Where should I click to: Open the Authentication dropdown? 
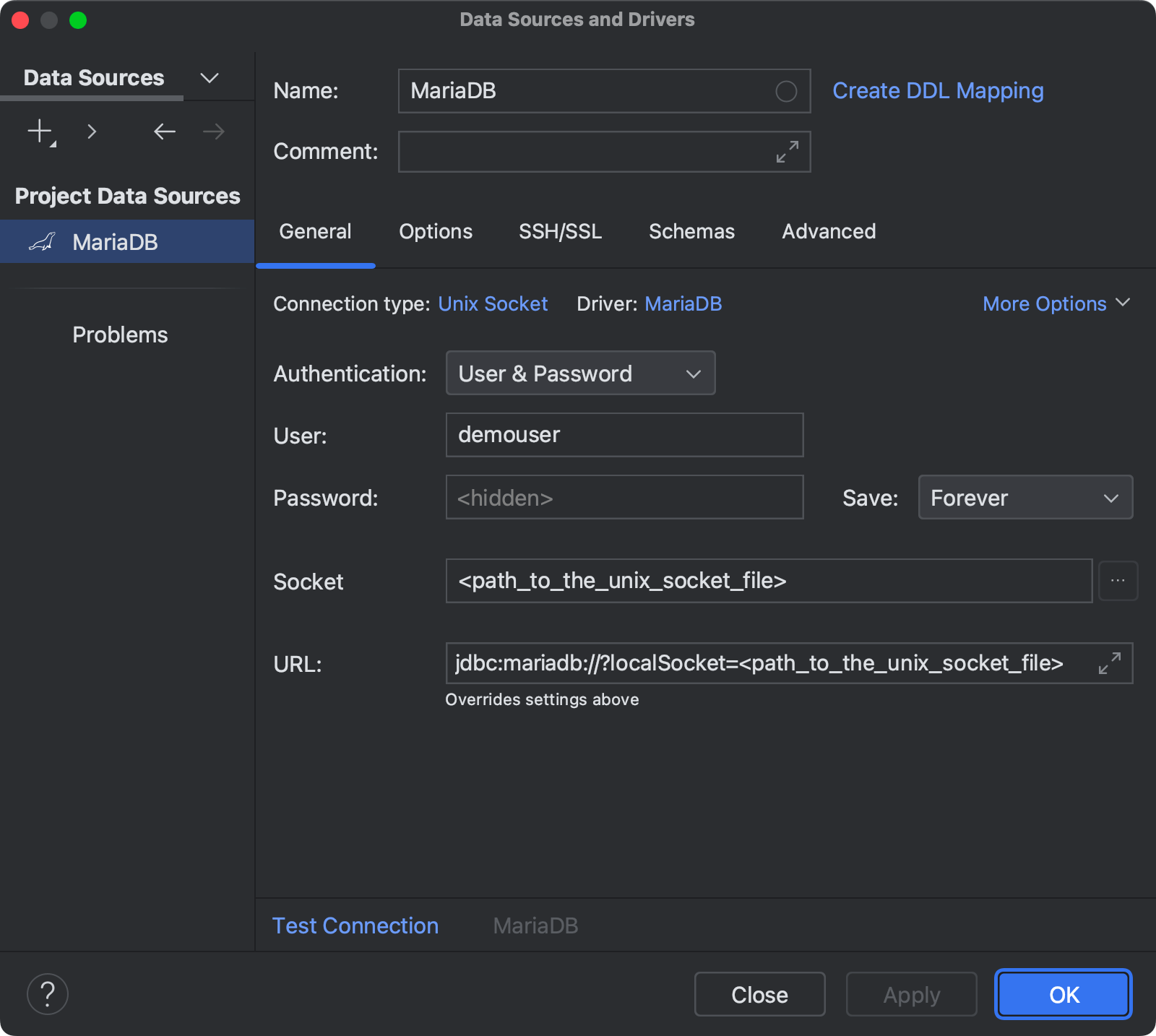pos(580,373)
